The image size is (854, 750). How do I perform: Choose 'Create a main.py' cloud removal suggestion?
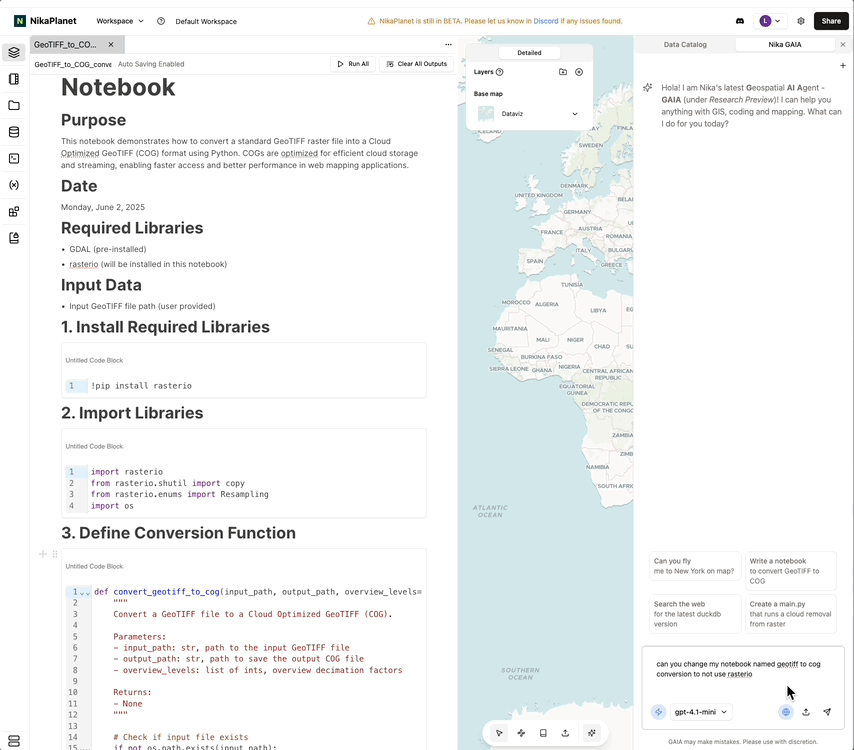(790, 614)
